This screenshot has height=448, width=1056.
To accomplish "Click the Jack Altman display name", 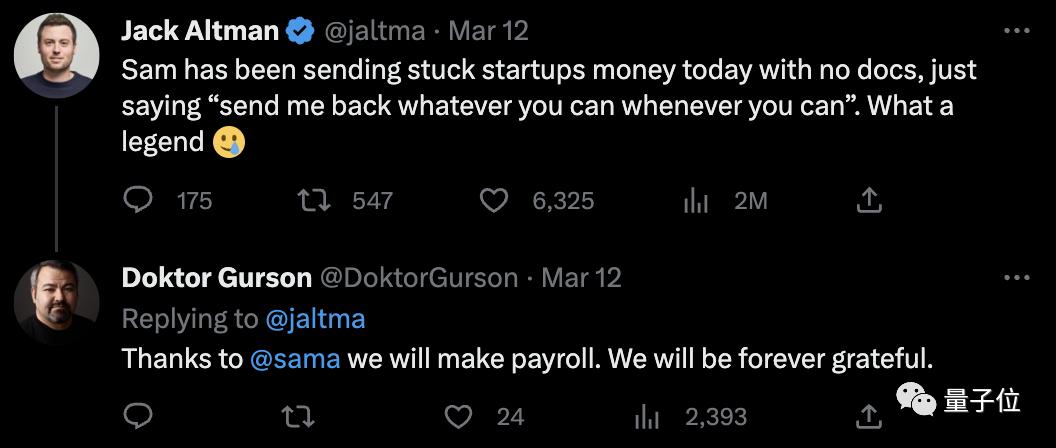I will coord(200,31).
